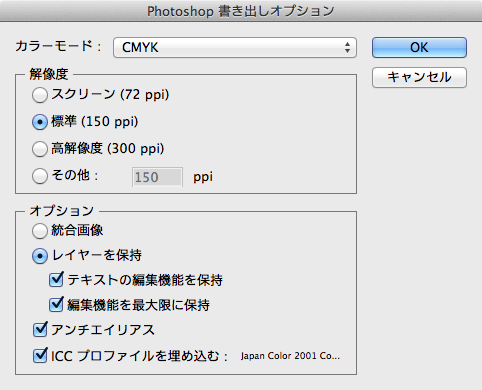The image size is (482, 390).
Task: Select the その他 custom resolution option
Action: click(40, 176)
